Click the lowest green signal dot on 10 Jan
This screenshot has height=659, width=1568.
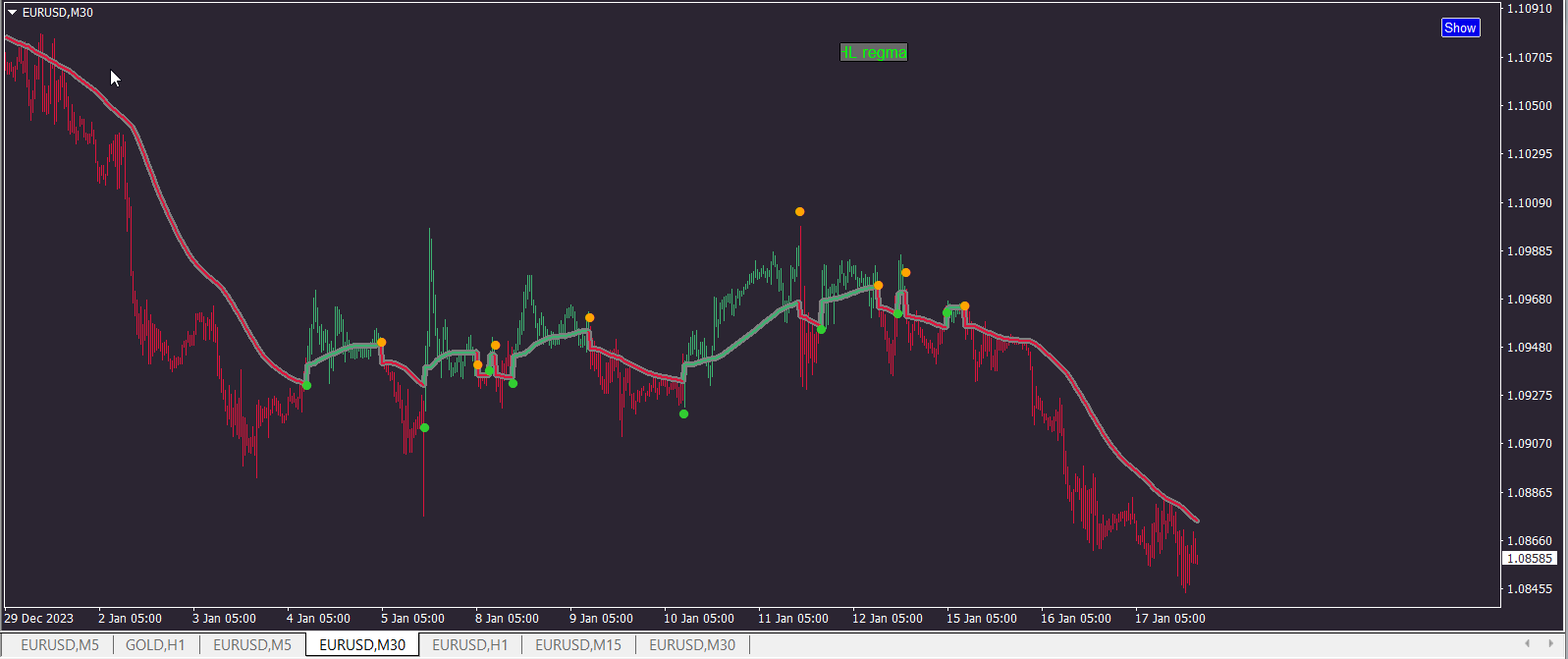click(684, 414)
